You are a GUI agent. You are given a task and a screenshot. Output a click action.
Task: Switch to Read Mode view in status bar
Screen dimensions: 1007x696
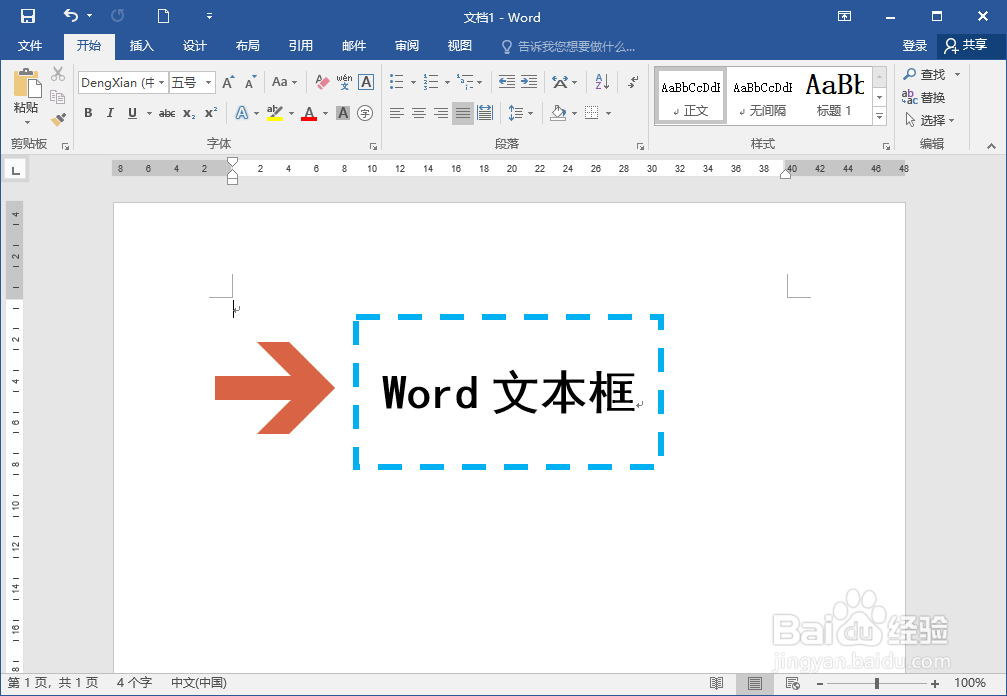(716, 683)
